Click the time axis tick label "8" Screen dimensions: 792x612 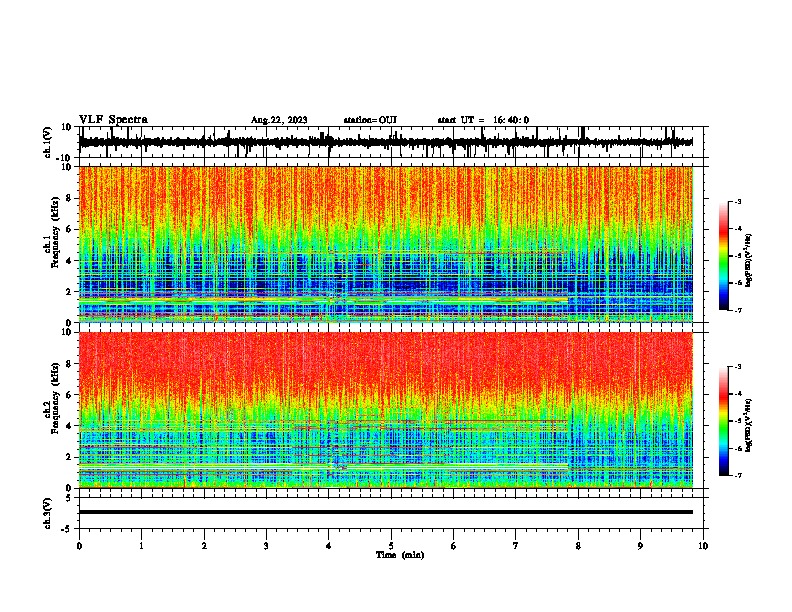pyautogui.click(x=578, y=546)
